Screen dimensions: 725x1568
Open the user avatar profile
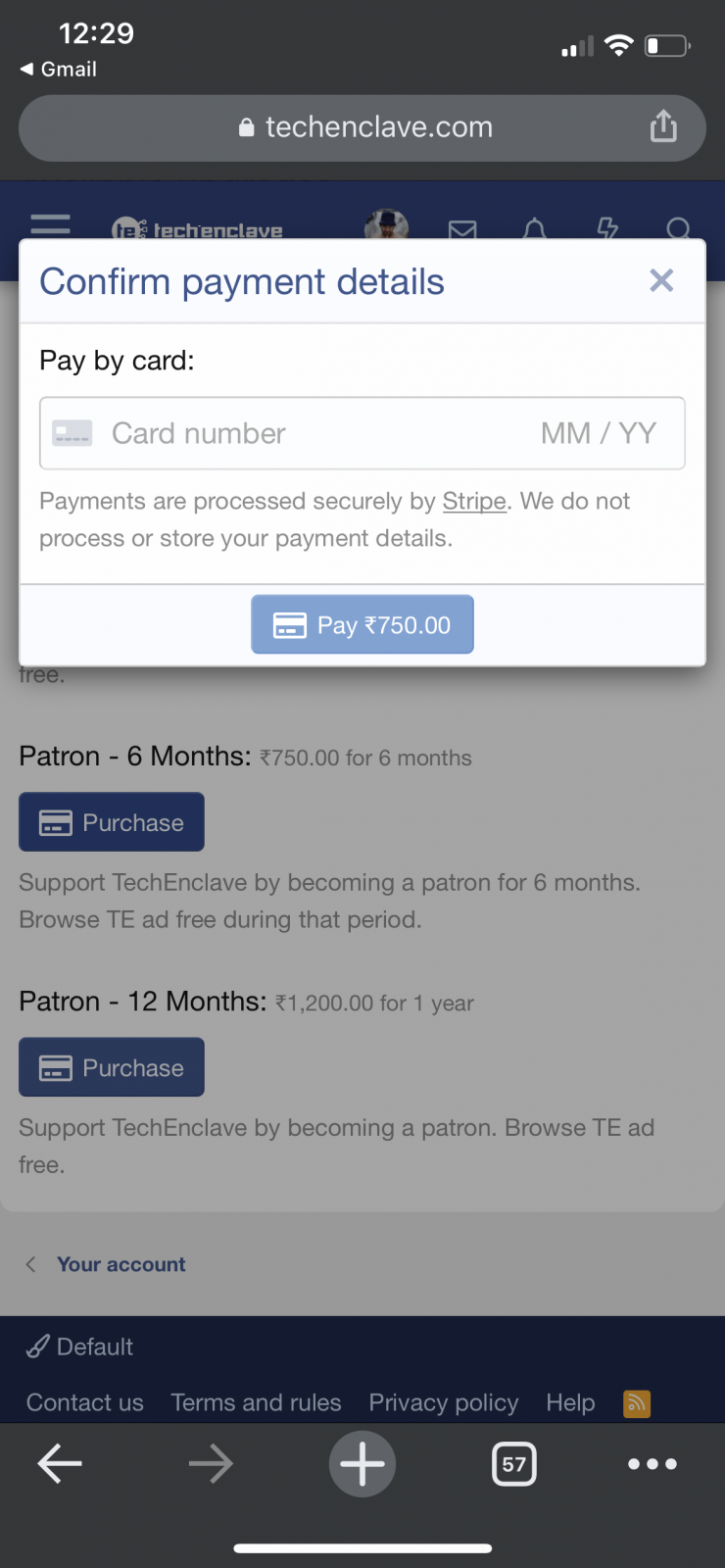tap(386, 225)
